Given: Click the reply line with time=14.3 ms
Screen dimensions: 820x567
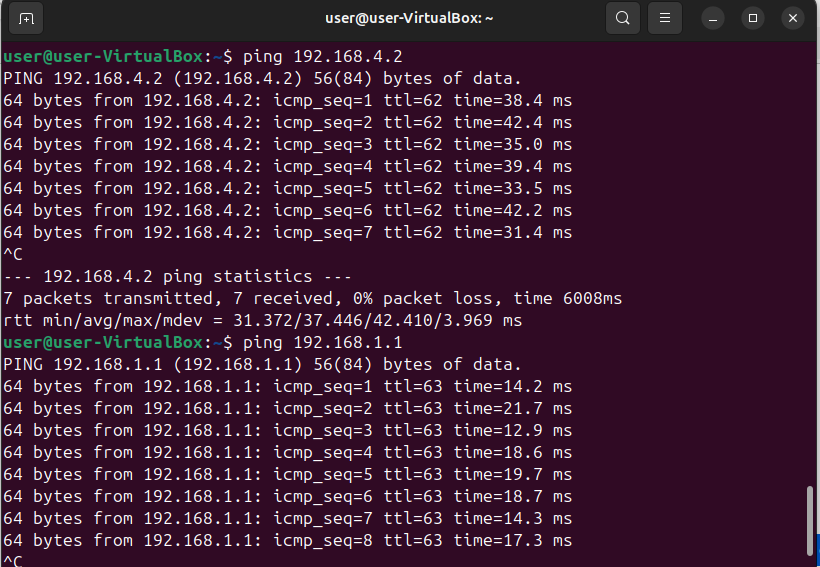Looking at the screenshot, I should (288, 518).
